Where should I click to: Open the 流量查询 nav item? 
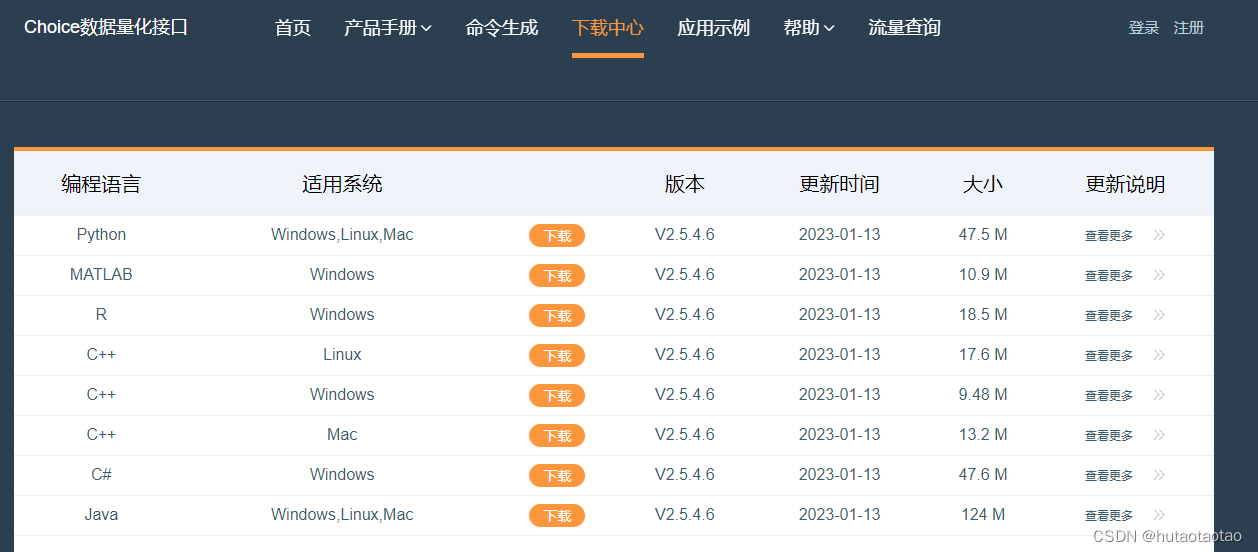(x=905, y=28)
